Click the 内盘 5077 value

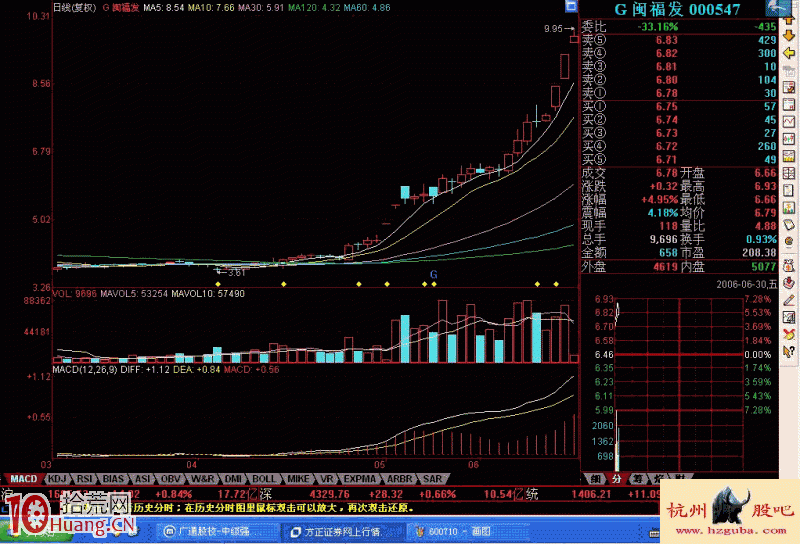(764, 266)
